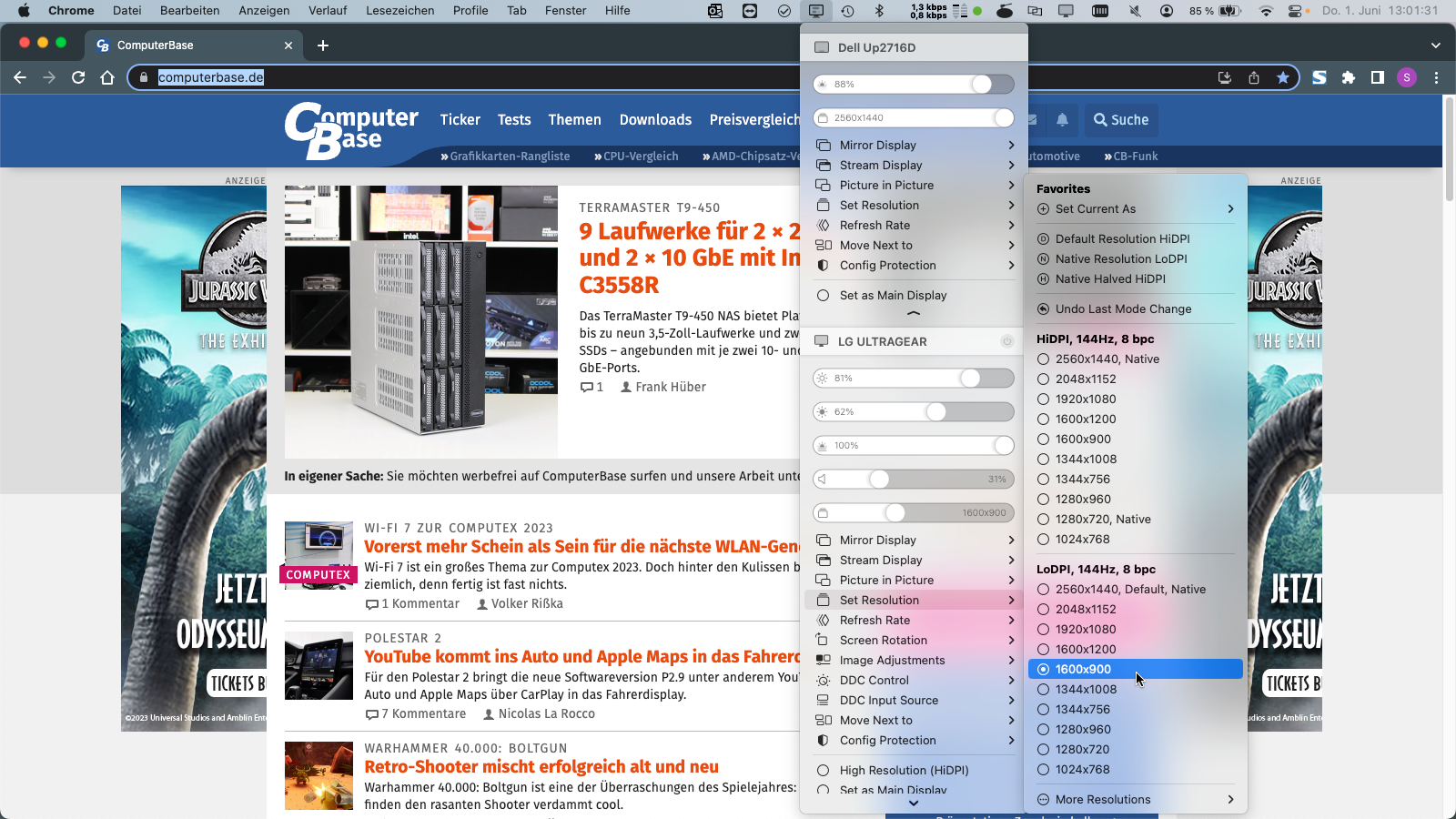1456x819 pixels.
Task: Click the Suche search button
Action: click(1121, 119)
